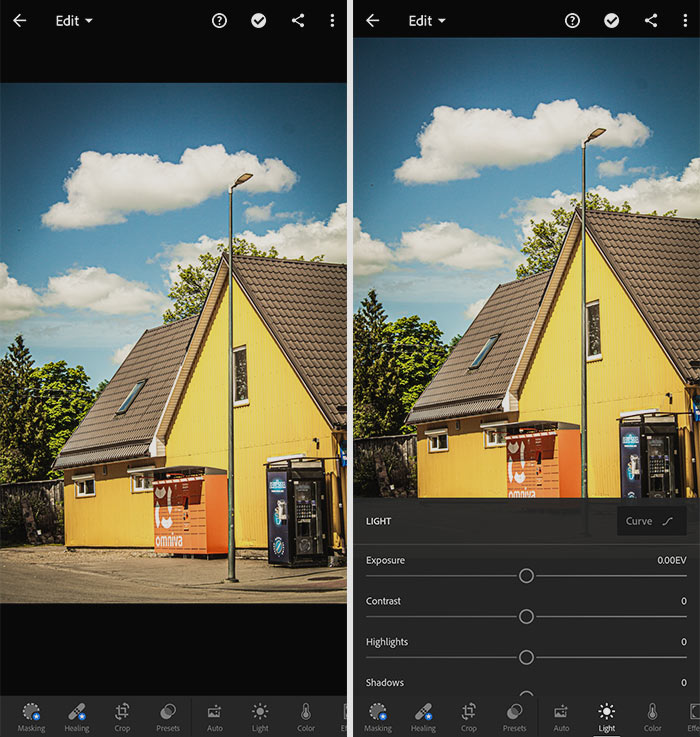Click the Contrast slider handle

tap(526, 617)
